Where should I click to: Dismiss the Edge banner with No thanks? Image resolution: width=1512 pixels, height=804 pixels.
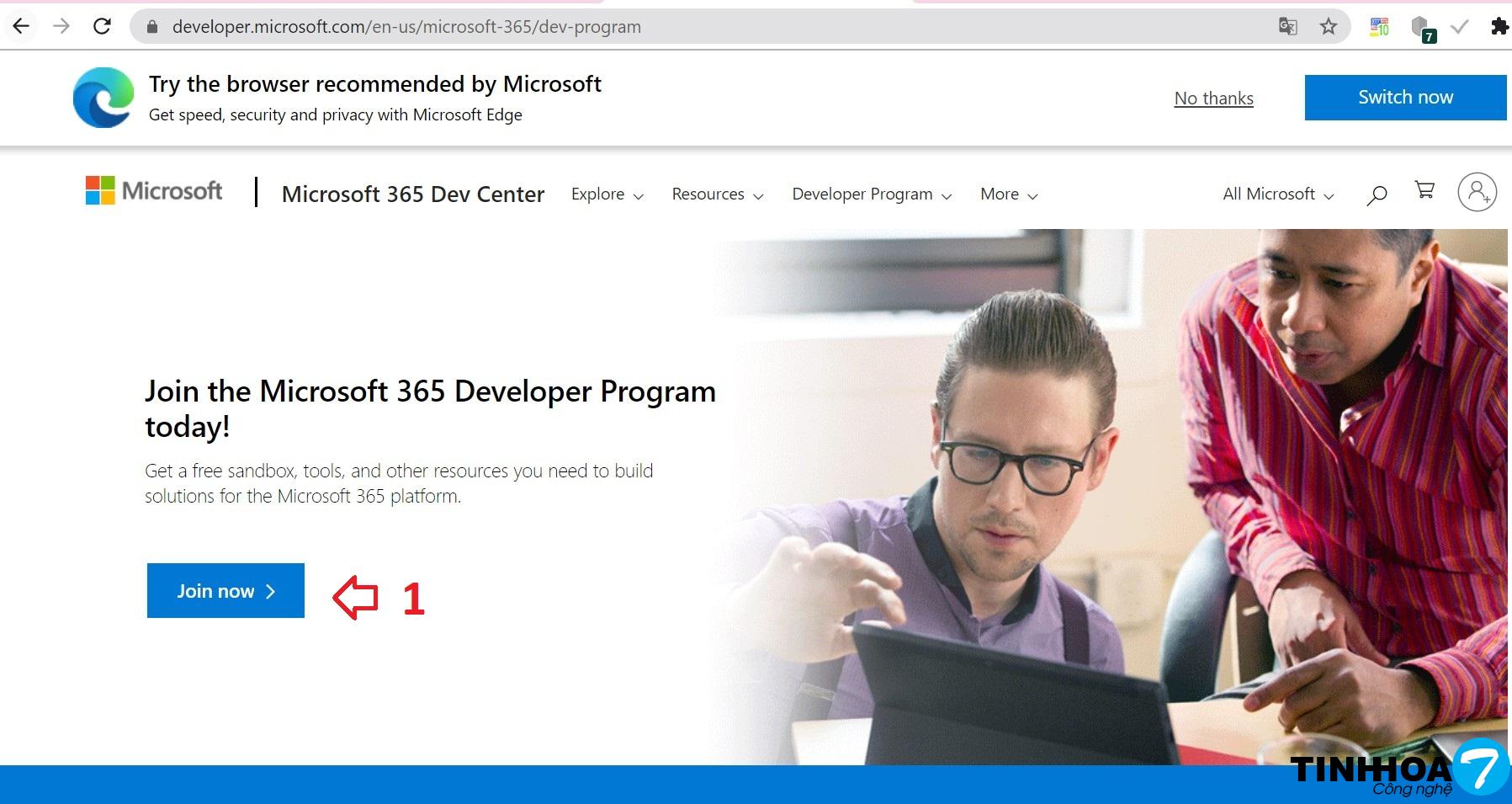[x=1213, y=99]
